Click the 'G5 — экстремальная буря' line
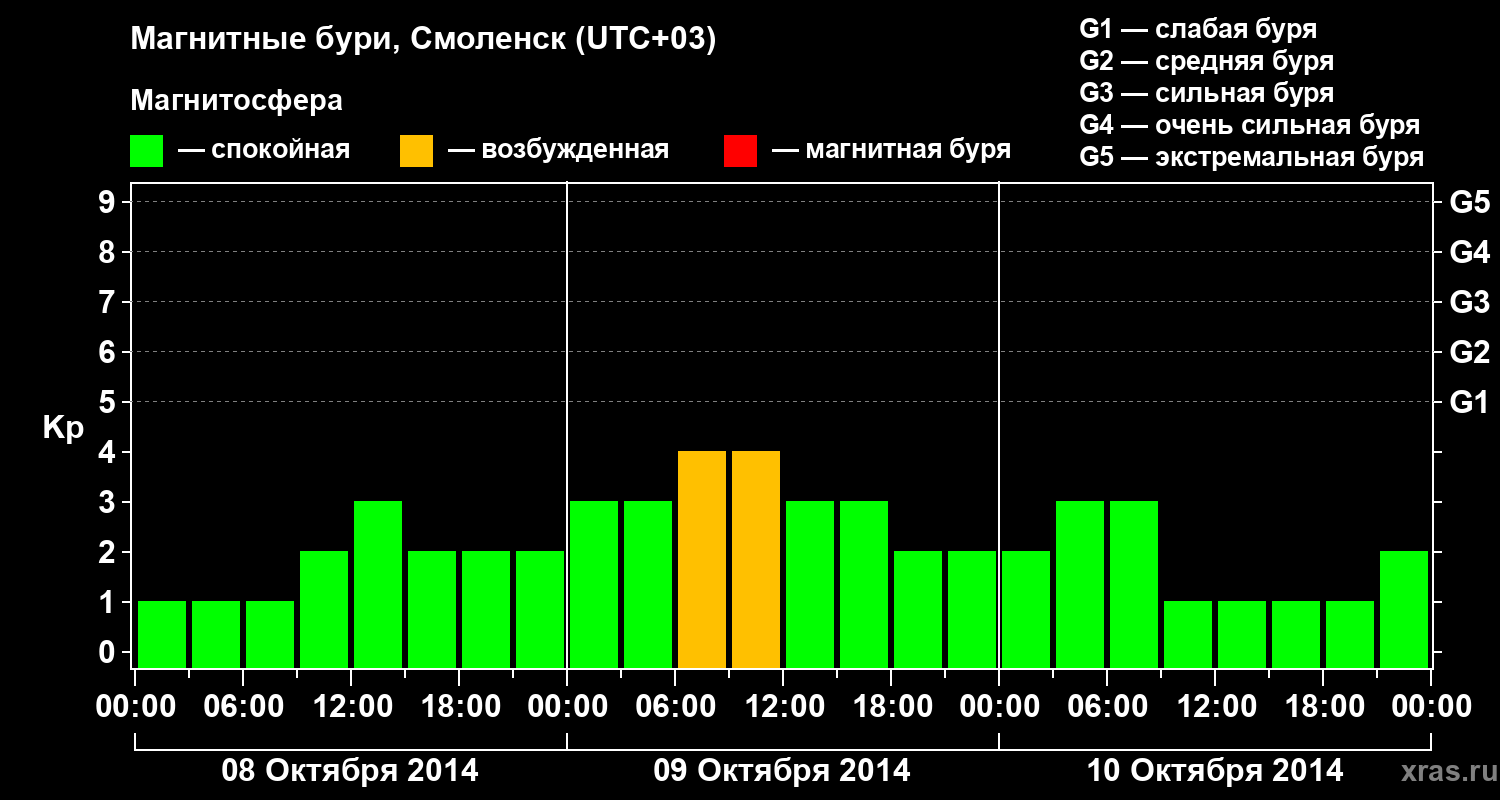Image resolution: width=1500 pixels, height=800 pixels. coord(1252,158)
